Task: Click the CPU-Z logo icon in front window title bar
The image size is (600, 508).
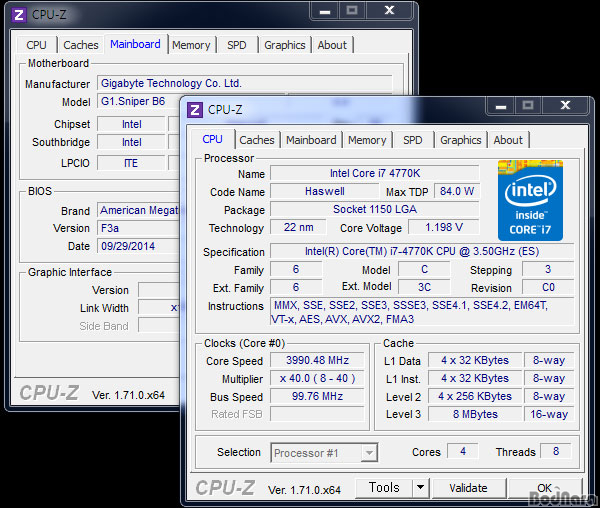Action: (x=195, y=110)
